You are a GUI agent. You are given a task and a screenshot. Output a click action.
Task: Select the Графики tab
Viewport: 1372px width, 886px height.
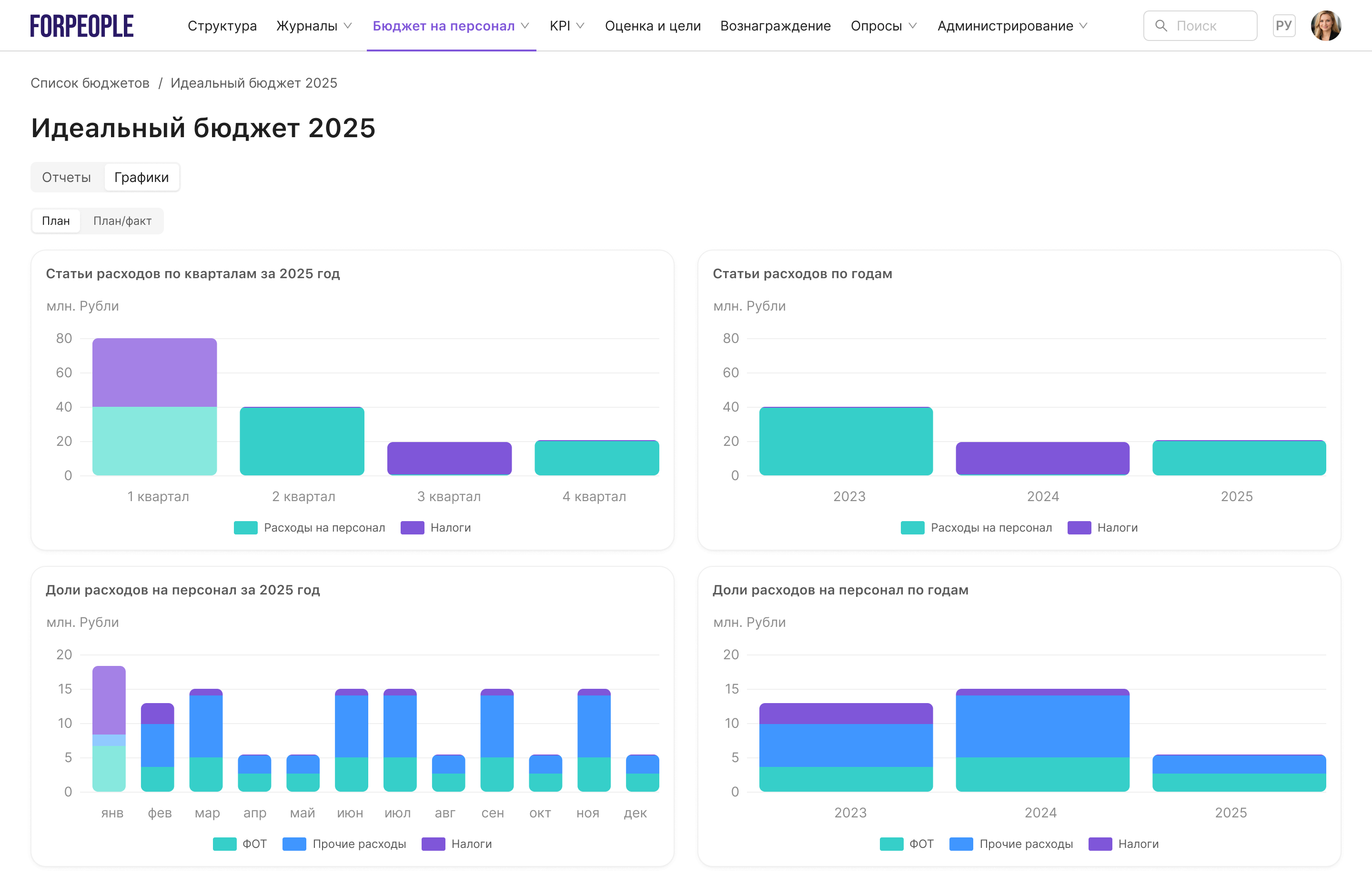pos(141,177)
